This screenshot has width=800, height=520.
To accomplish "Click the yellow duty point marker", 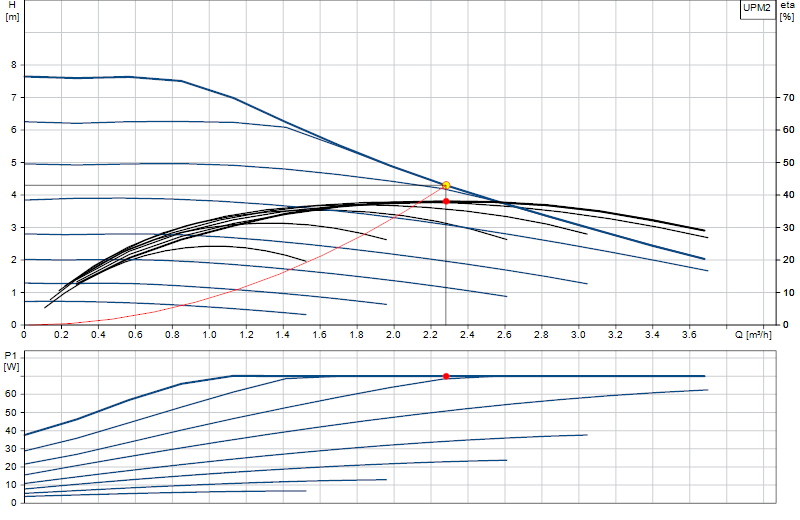I will tap(446, 185).
